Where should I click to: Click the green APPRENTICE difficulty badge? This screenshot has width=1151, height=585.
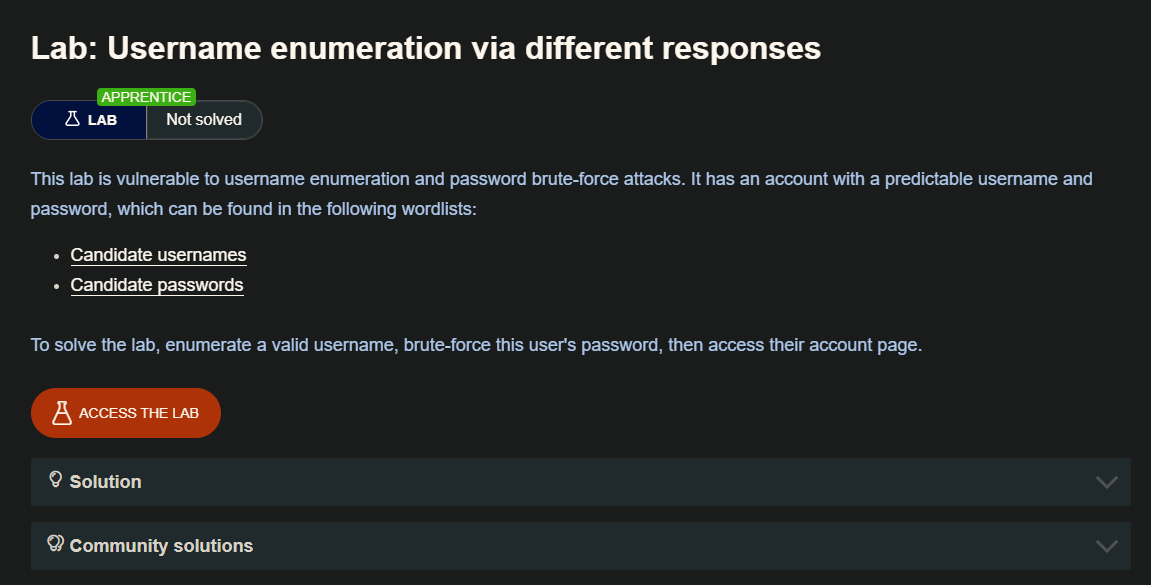pos(146,97)
